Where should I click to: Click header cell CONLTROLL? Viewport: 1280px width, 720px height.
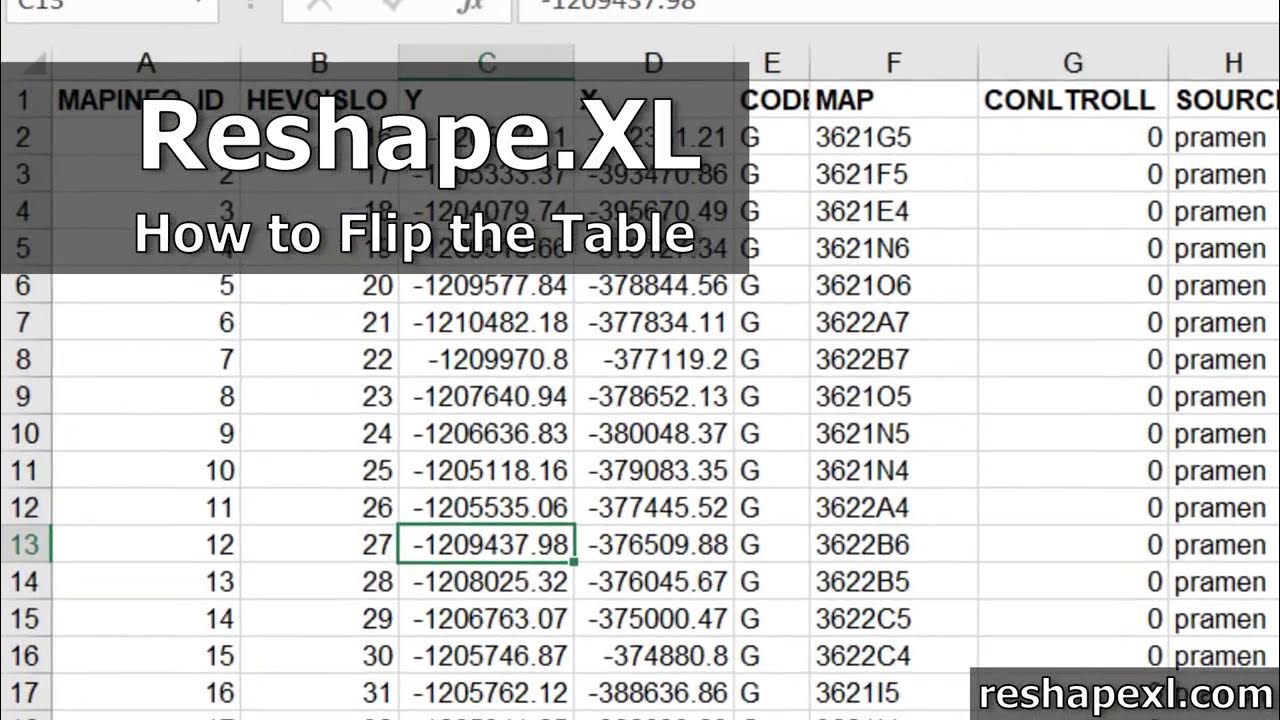point(1073,100)
